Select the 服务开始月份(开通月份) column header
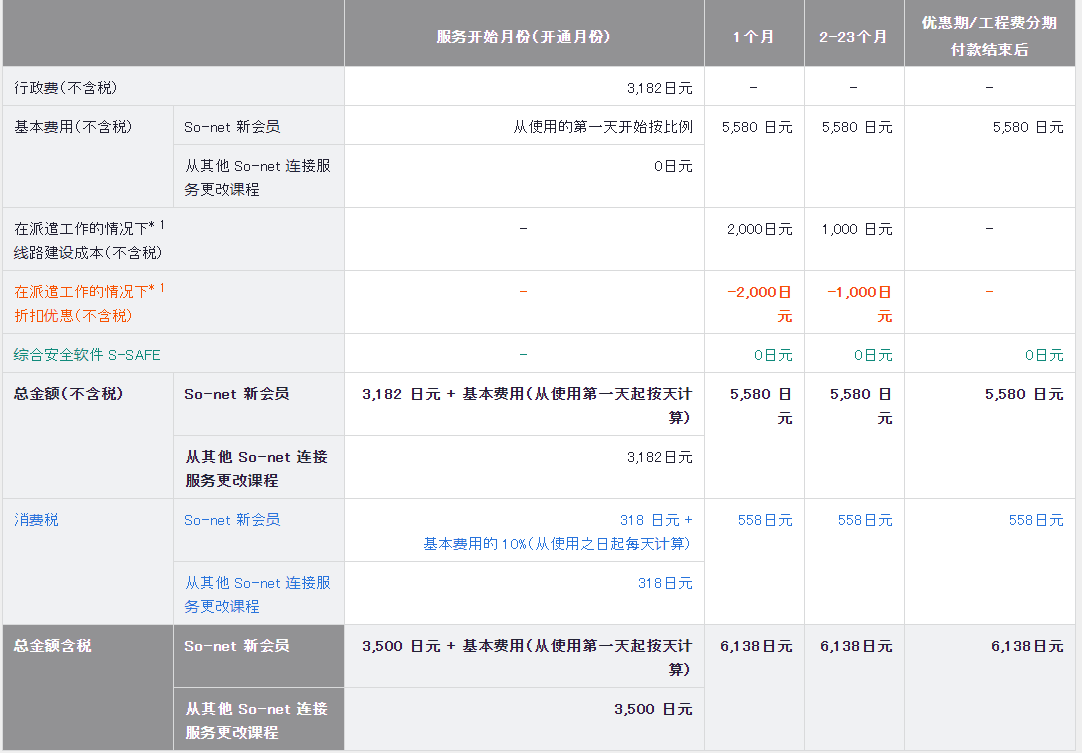Viewport: 1082px width, 753px height. pos(523,37)
